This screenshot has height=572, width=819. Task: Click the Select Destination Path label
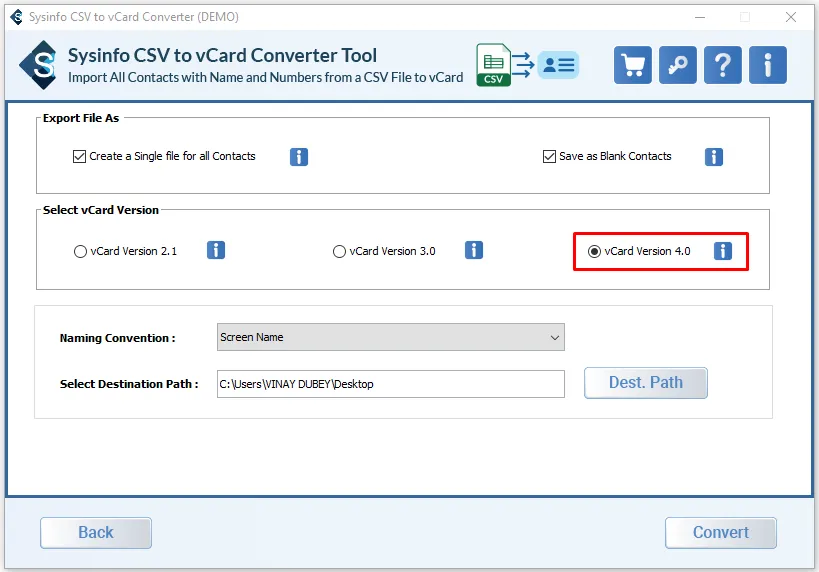pos(129,384)
